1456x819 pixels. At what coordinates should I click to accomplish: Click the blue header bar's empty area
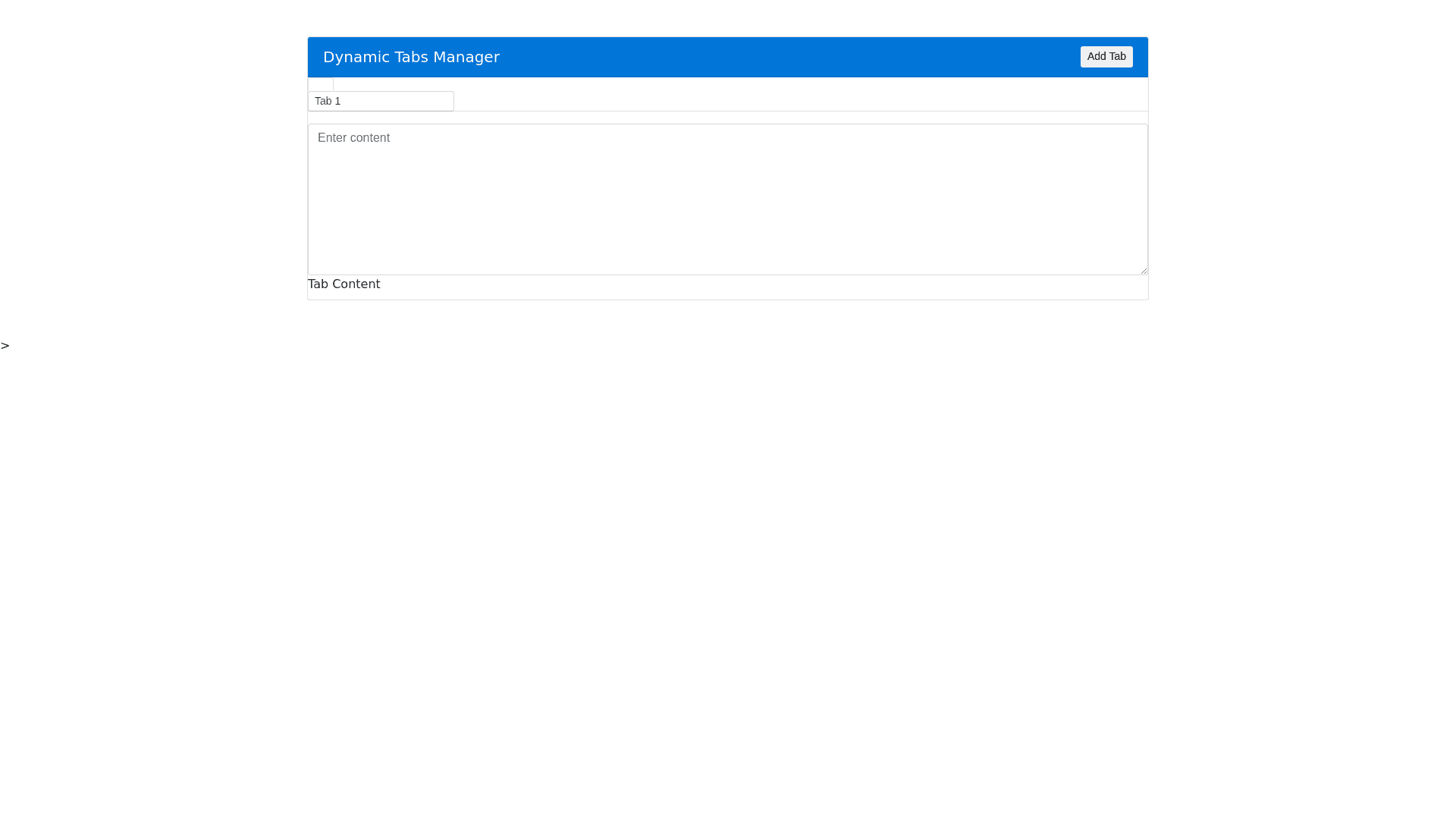pyautogui.click(x=789, y=58)
